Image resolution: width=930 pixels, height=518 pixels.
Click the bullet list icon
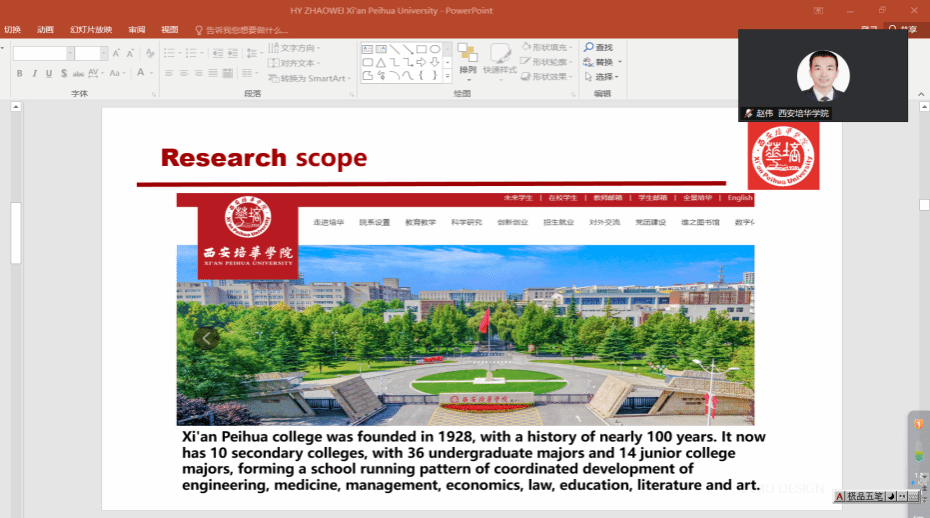pos(169,52)
